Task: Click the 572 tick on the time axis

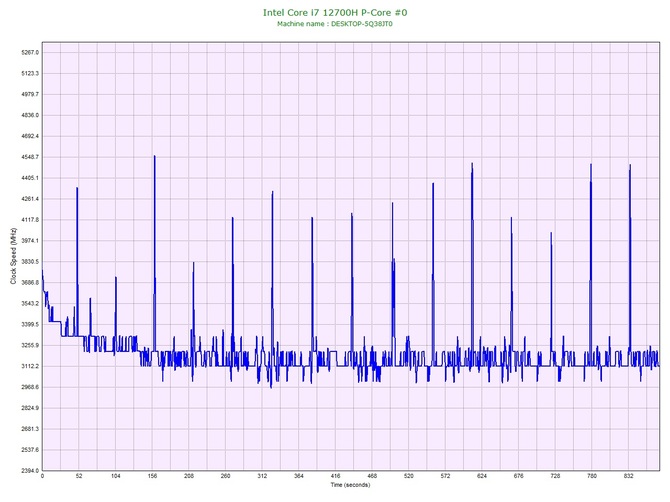Action: 445,476
